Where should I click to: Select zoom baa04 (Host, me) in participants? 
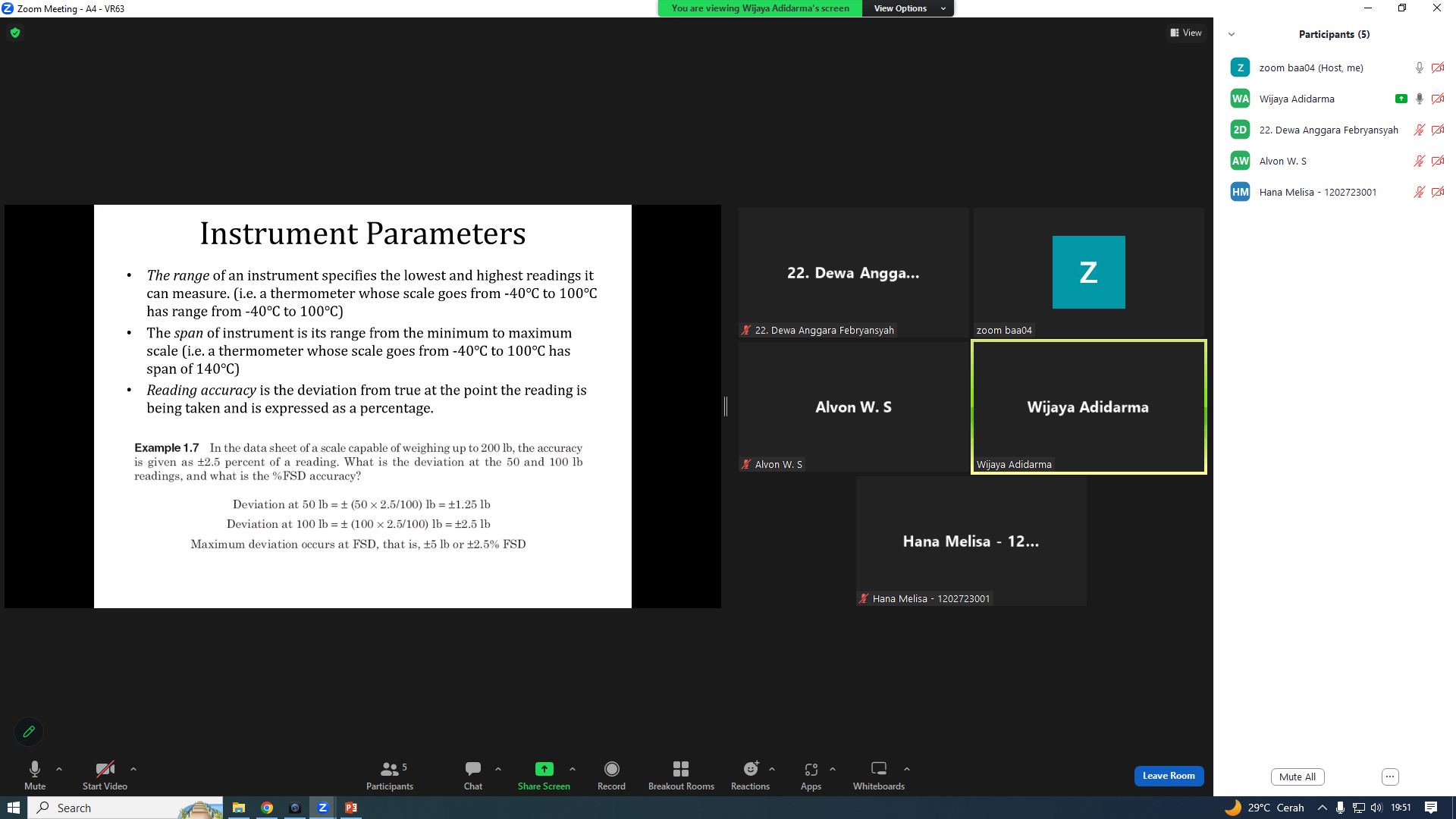click(x=1335, y=67)
